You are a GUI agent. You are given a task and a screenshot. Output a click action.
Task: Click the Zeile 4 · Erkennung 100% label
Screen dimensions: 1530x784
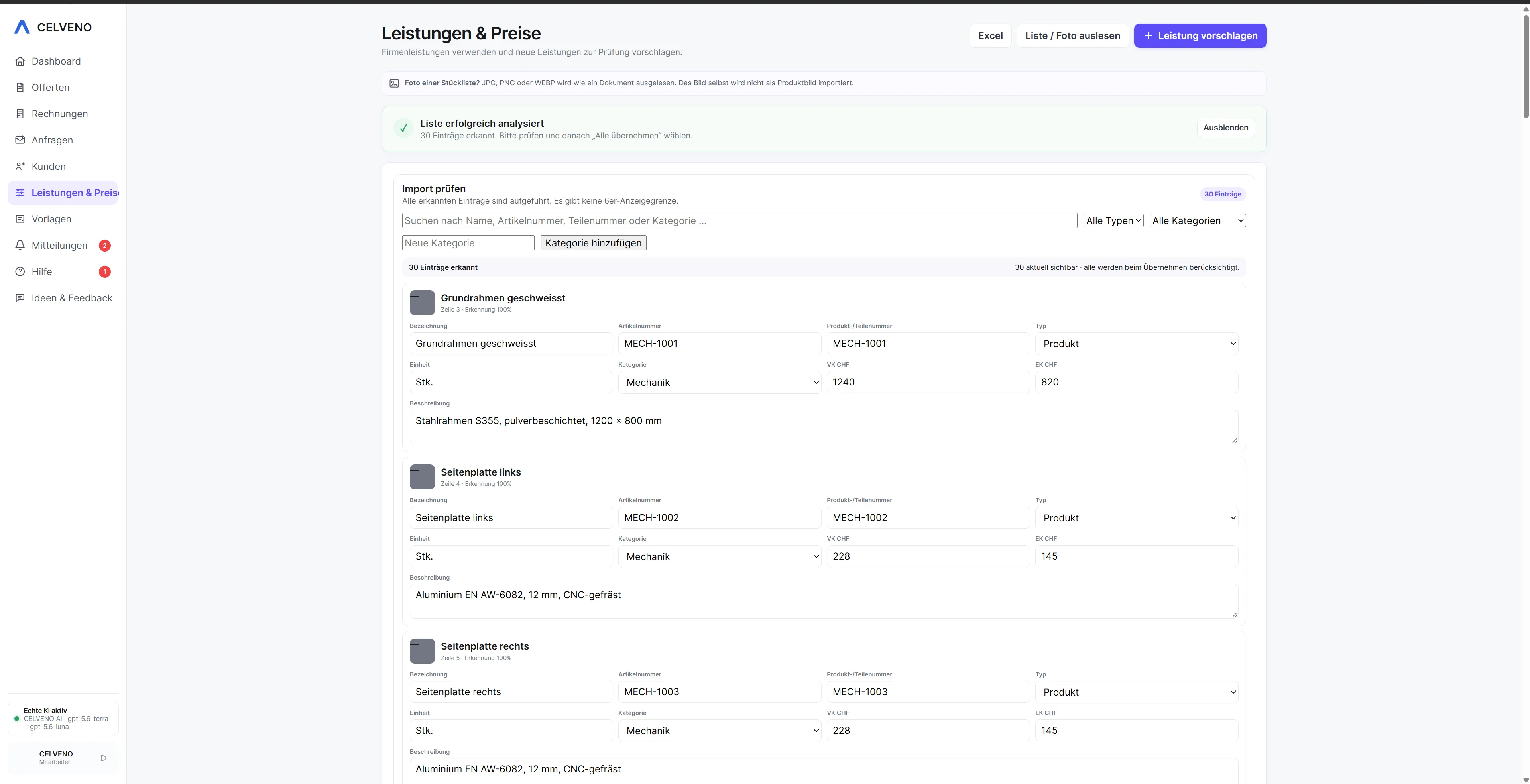point(476,483)
